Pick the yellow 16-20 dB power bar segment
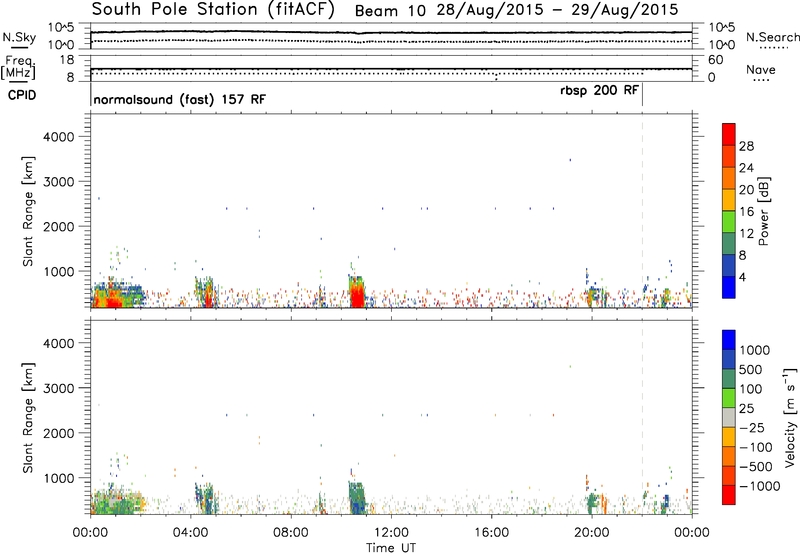This screenshot has height=554, width=800. click(x=729, y=200)
